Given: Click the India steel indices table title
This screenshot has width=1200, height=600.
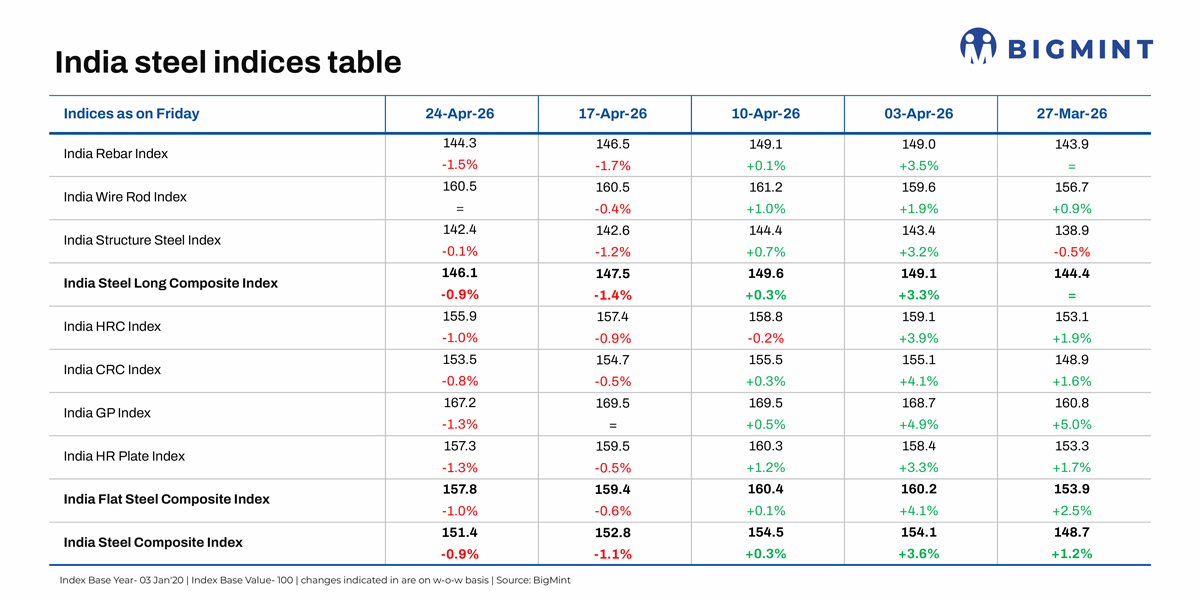Looking at the screenshot, I should [227, 62].
